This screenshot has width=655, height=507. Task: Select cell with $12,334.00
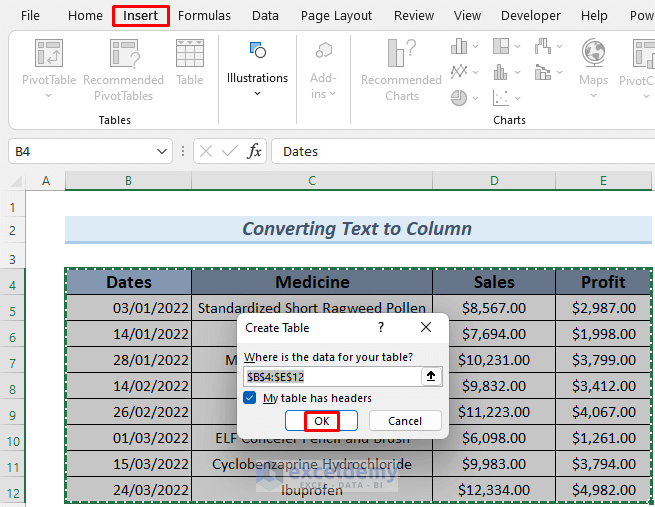(x=494, y=489)
